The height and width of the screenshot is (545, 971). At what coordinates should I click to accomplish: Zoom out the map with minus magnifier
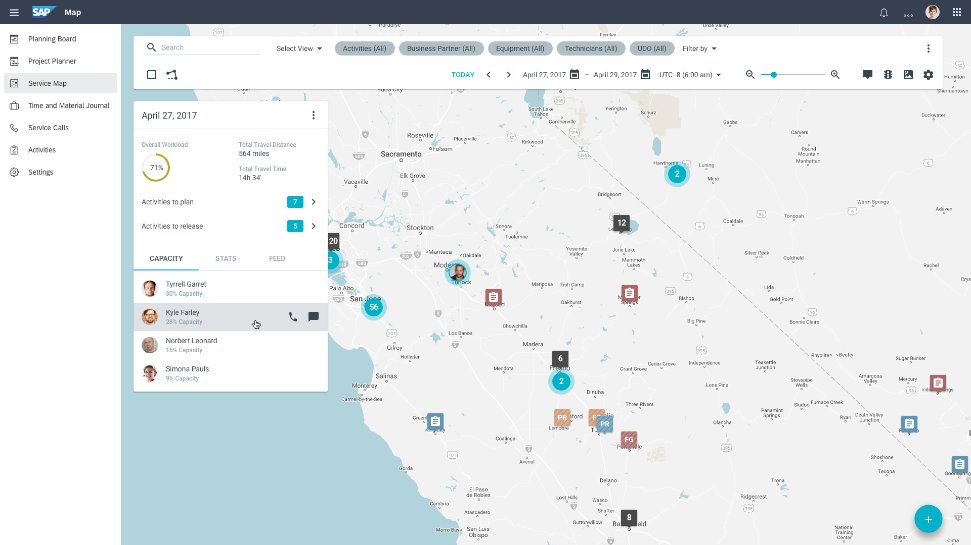point(751,75)
